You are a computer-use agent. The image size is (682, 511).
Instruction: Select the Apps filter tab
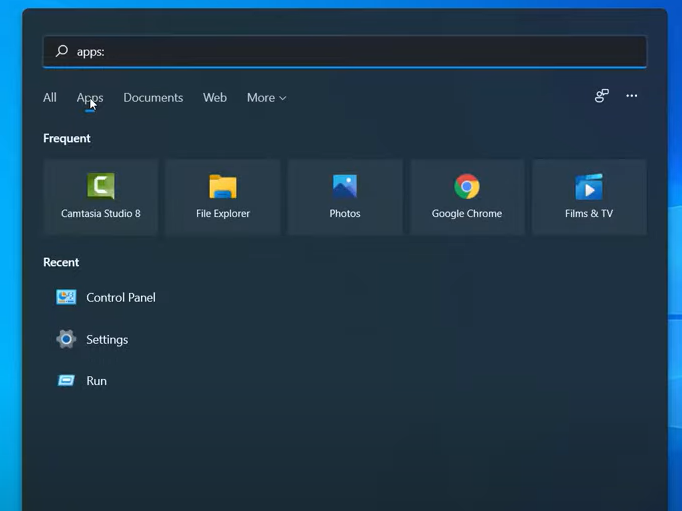click(90, 98)
